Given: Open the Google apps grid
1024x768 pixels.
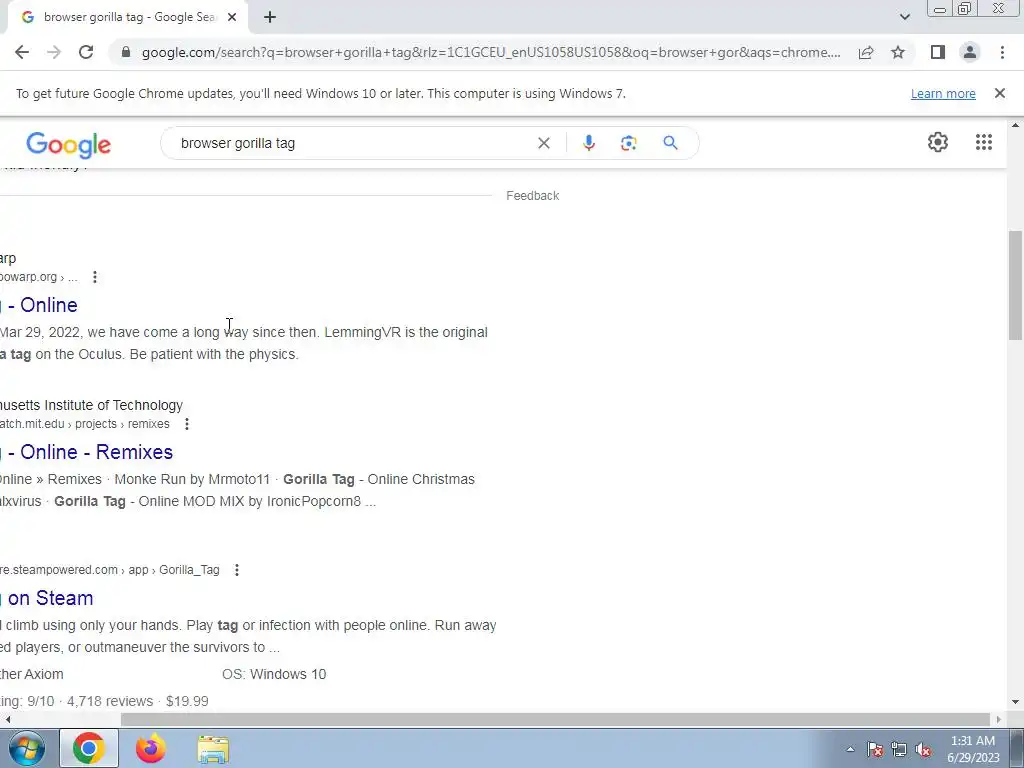Looking at the screenshot, I should (984, 142).
